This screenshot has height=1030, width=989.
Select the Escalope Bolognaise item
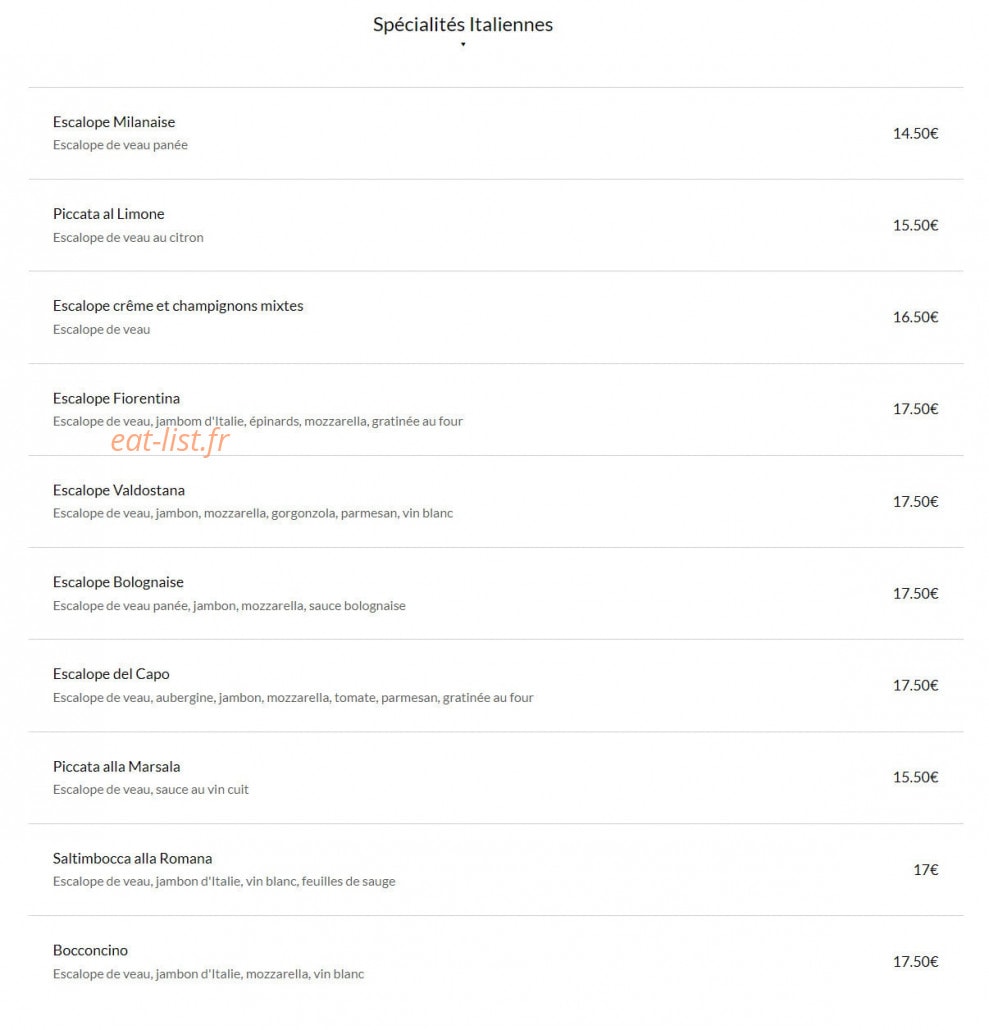496,593
